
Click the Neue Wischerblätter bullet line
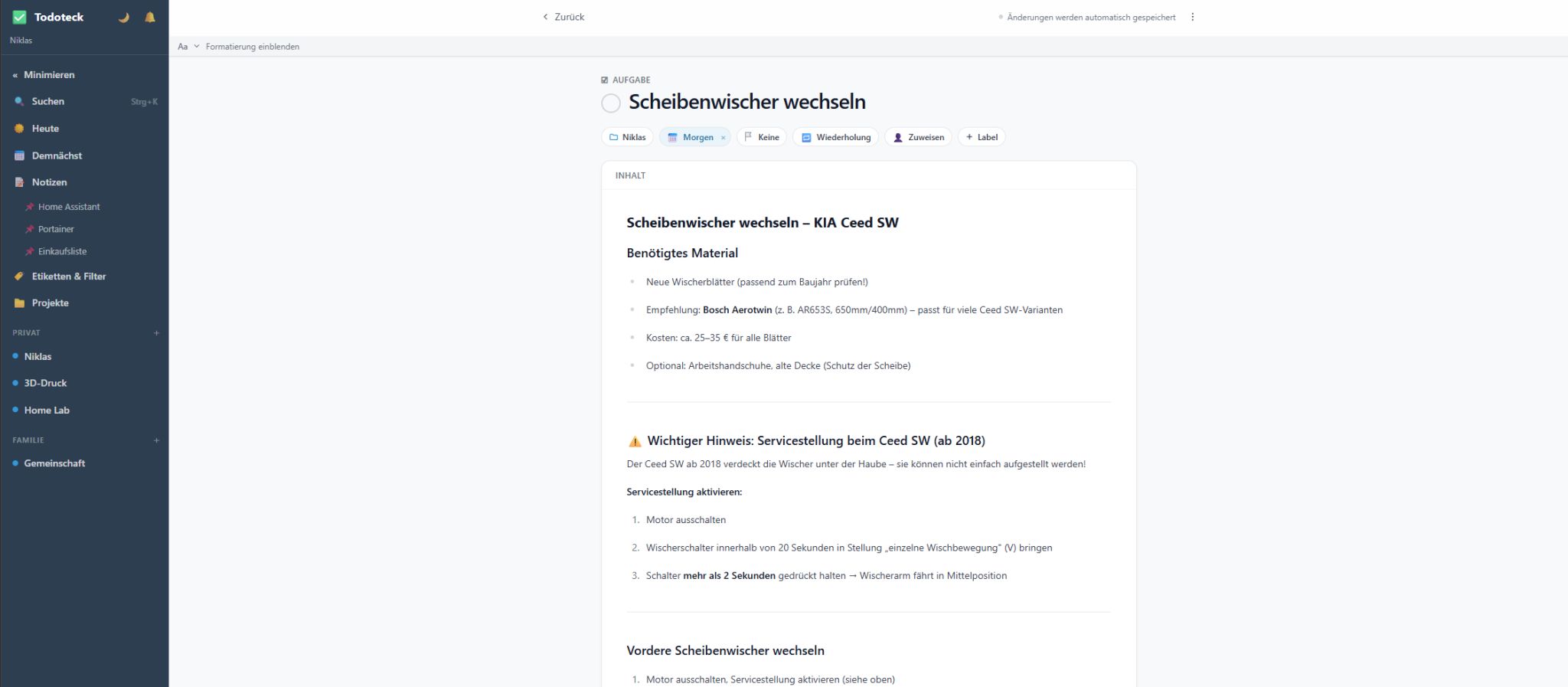(757, 283)
